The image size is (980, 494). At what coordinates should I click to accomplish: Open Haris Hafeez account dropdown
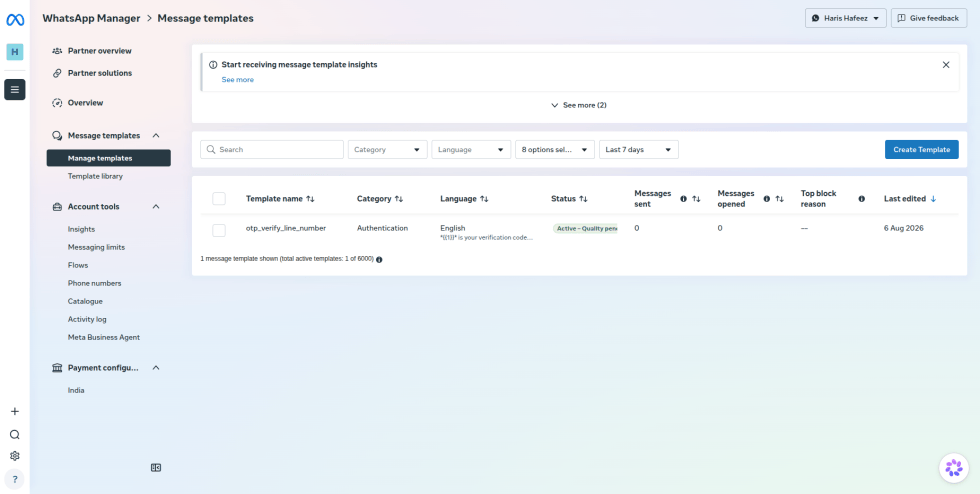point(846,18)
